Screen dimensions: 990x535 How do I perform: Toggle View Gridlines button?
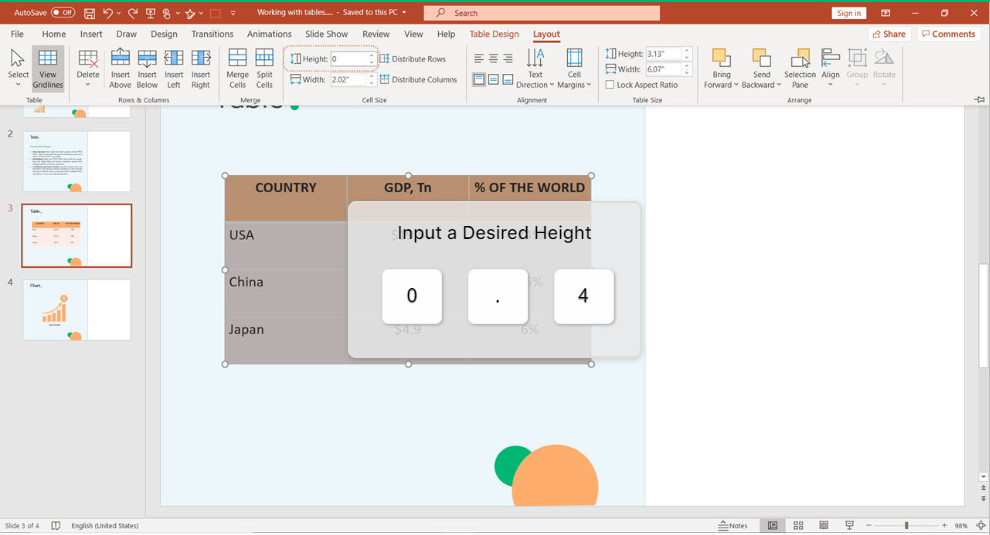(x=48, y=68)
